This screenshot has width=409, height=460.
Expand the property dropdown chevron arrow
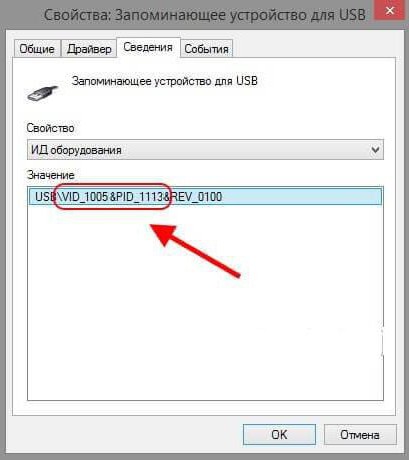coord(375,150)
